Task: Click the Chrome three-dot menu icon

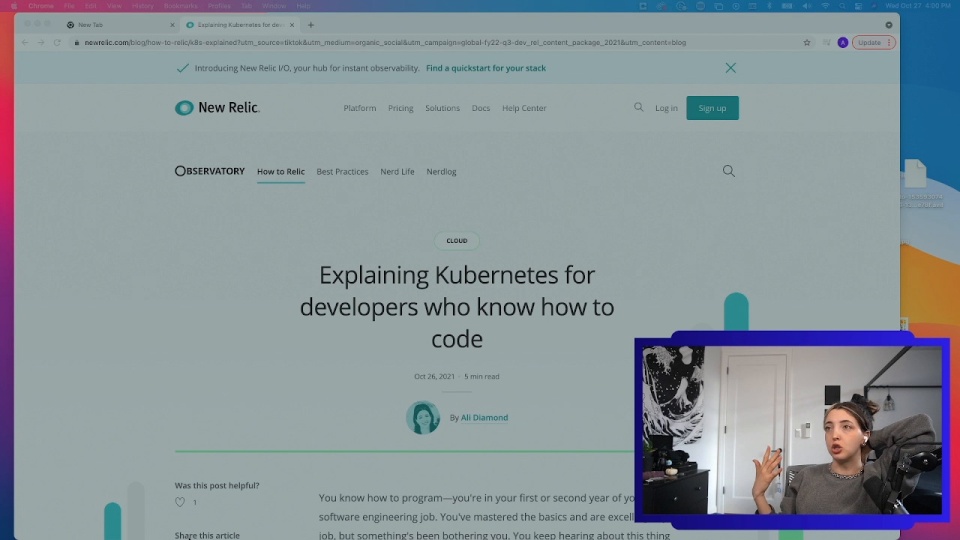Action: pos(889,42)
